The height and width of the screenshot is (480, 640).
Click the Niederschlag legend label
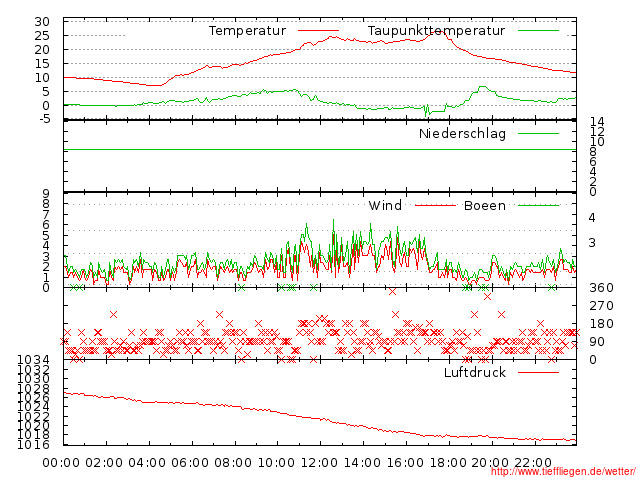click(x=462, y=134)
